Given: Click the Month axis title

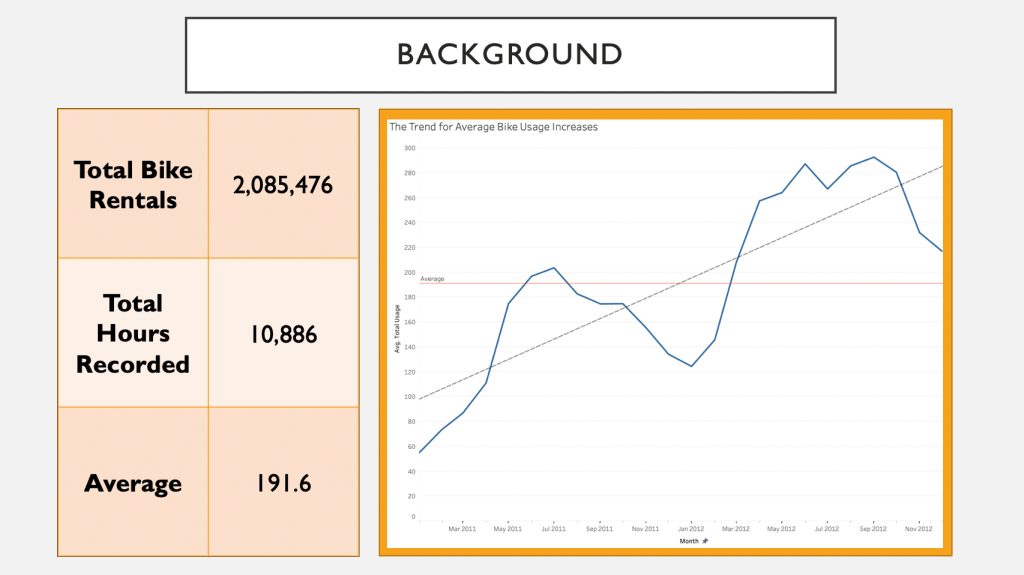Looking at the screenshot, I should pos(689,541).
